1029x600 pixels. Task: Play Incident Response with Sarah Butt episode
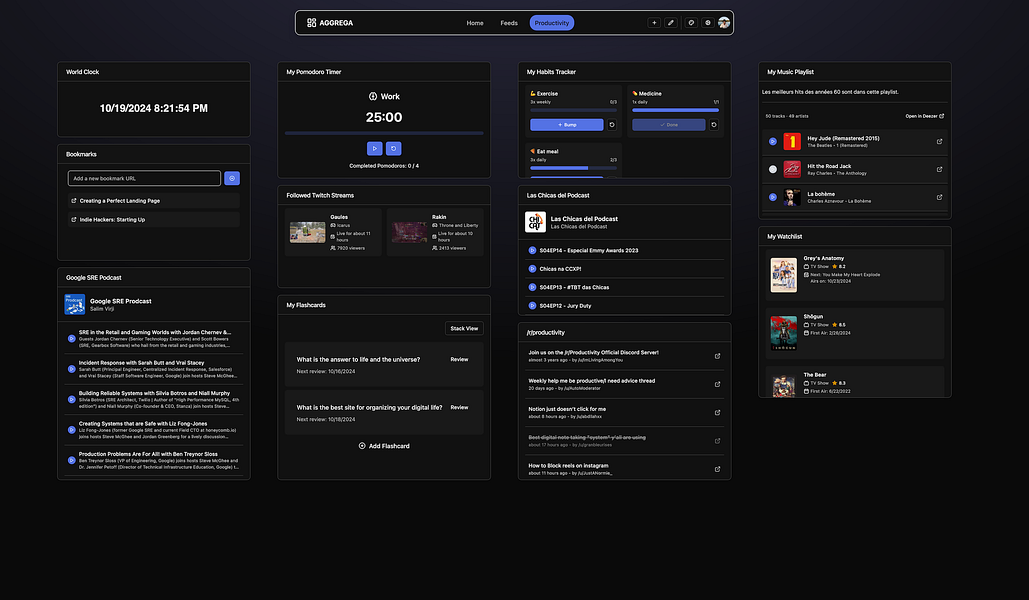coord(72,369)
